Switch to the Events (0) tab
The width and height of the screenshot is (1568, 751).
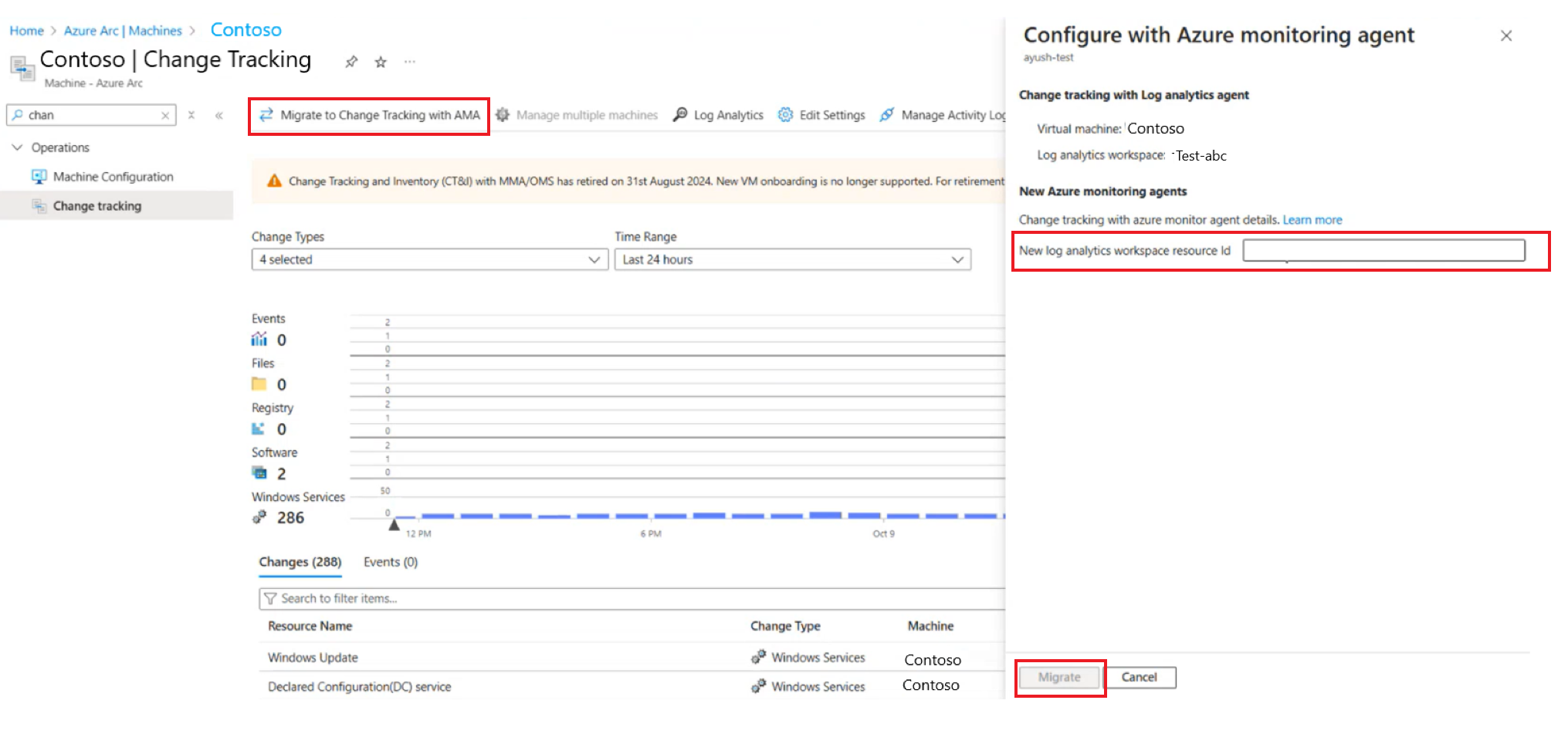tap(391, 563)
